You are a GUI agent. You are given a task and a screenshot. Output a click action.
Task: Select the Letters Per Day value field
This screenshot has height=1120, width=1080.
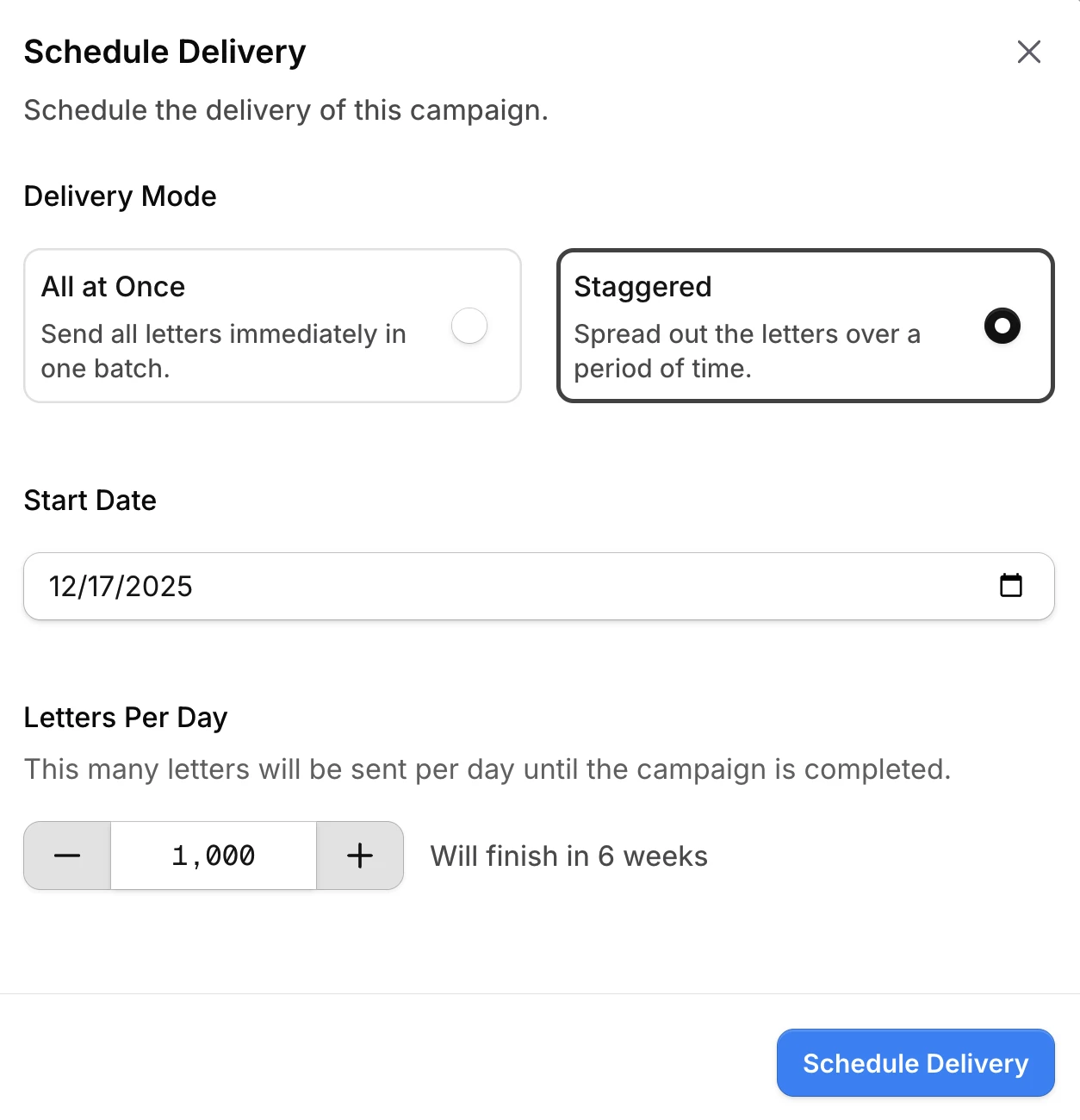pyautogui.click(x=213, y=855)
